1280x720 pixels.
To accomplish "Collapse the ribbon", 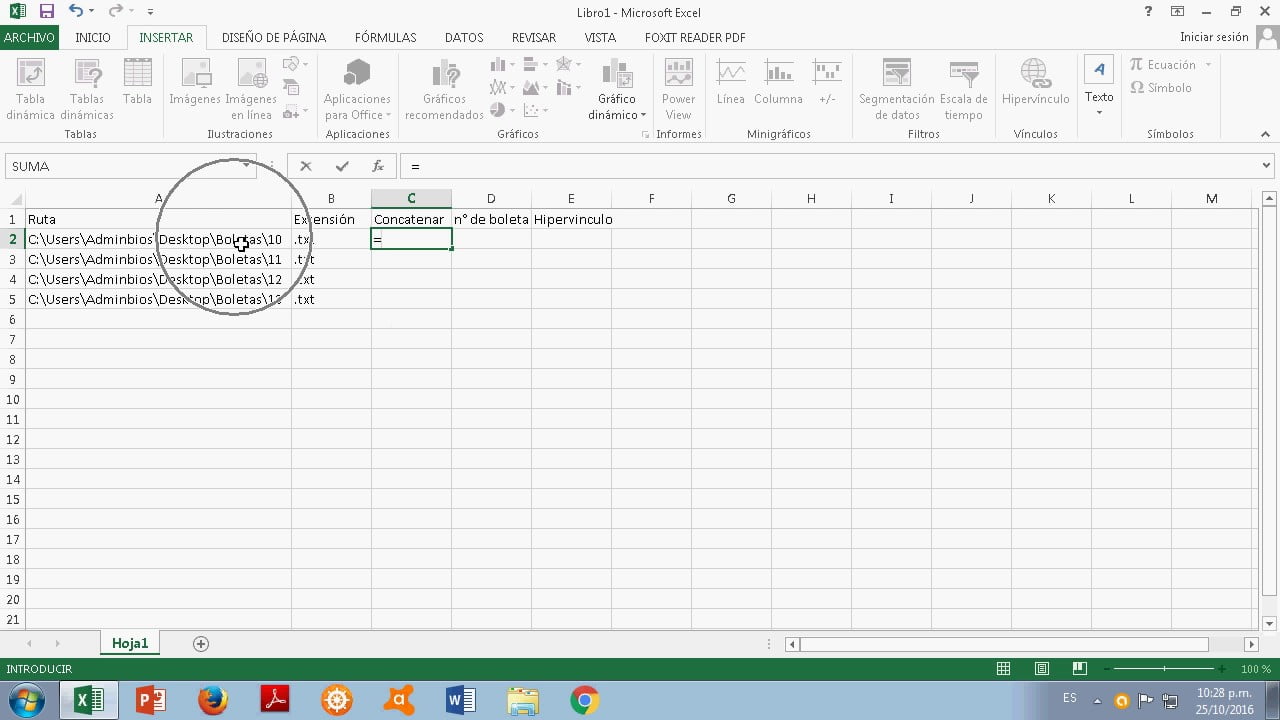I will click(x=1267, y=134).
